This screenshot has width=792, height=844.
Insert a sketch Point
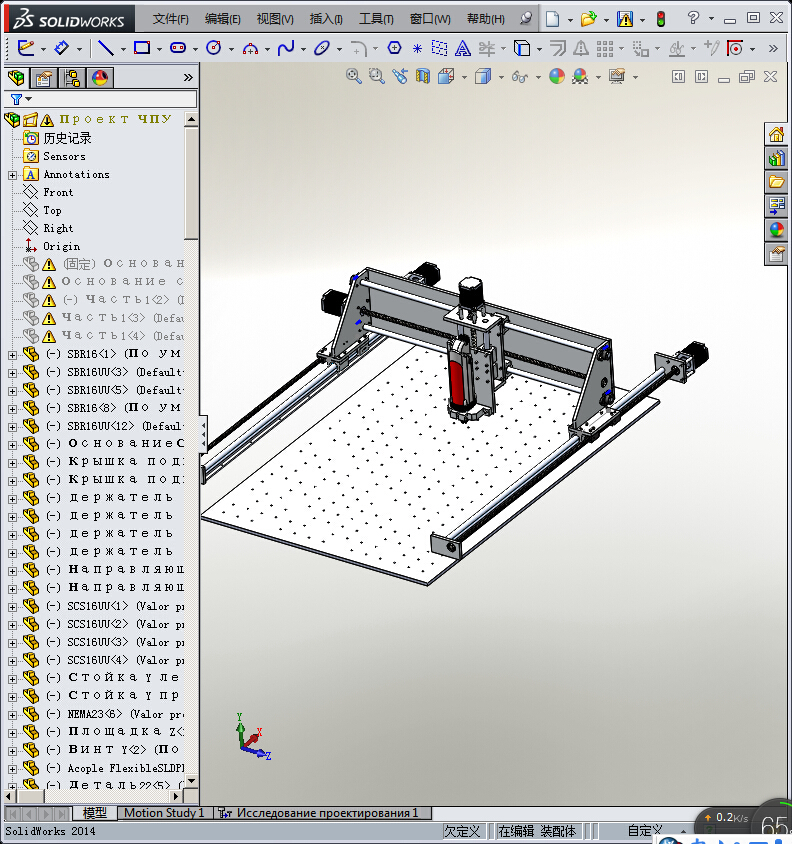click(417, 48)
